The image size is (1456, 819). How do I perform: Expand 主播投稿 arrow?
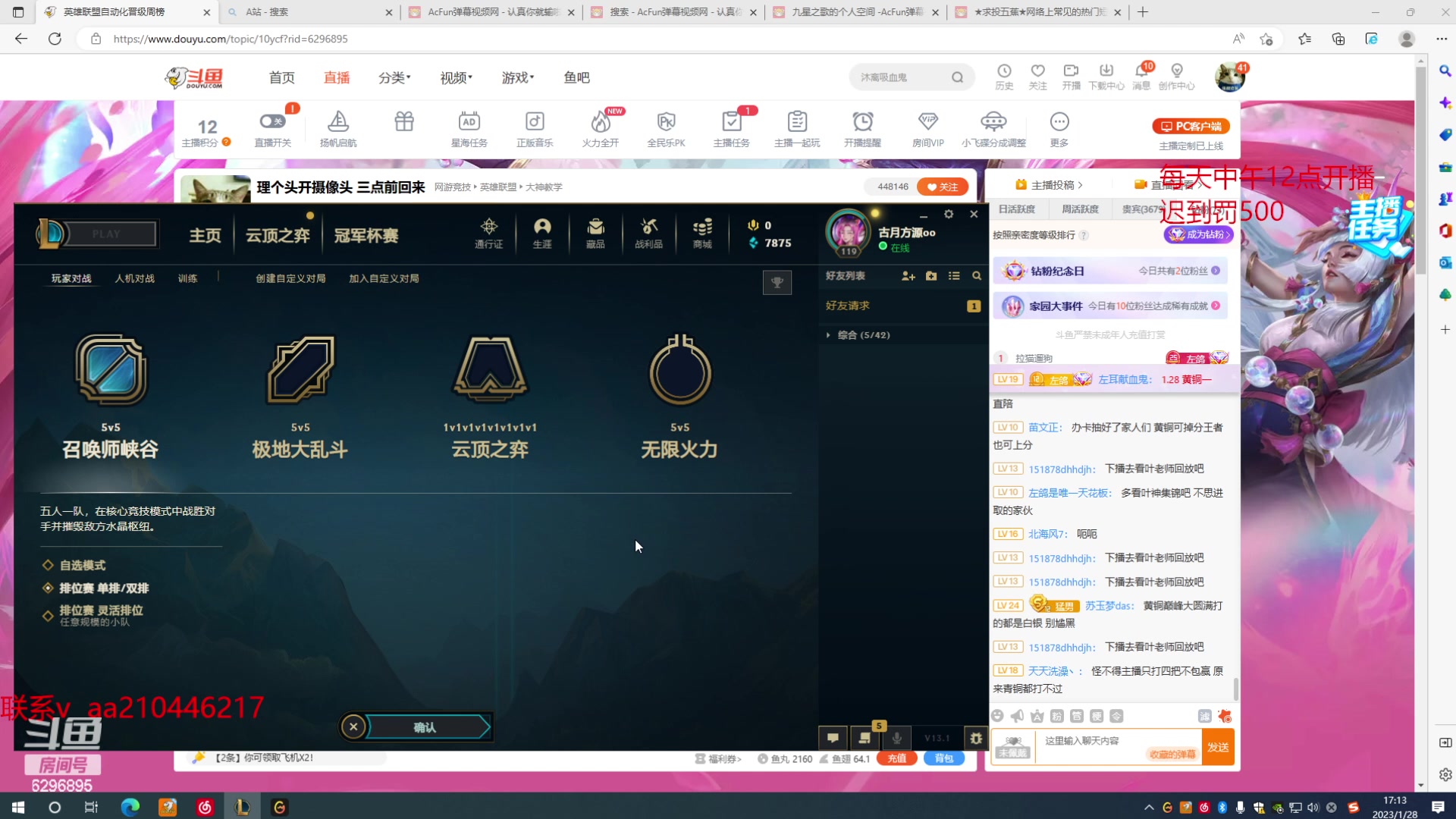tap(1081, 185)
